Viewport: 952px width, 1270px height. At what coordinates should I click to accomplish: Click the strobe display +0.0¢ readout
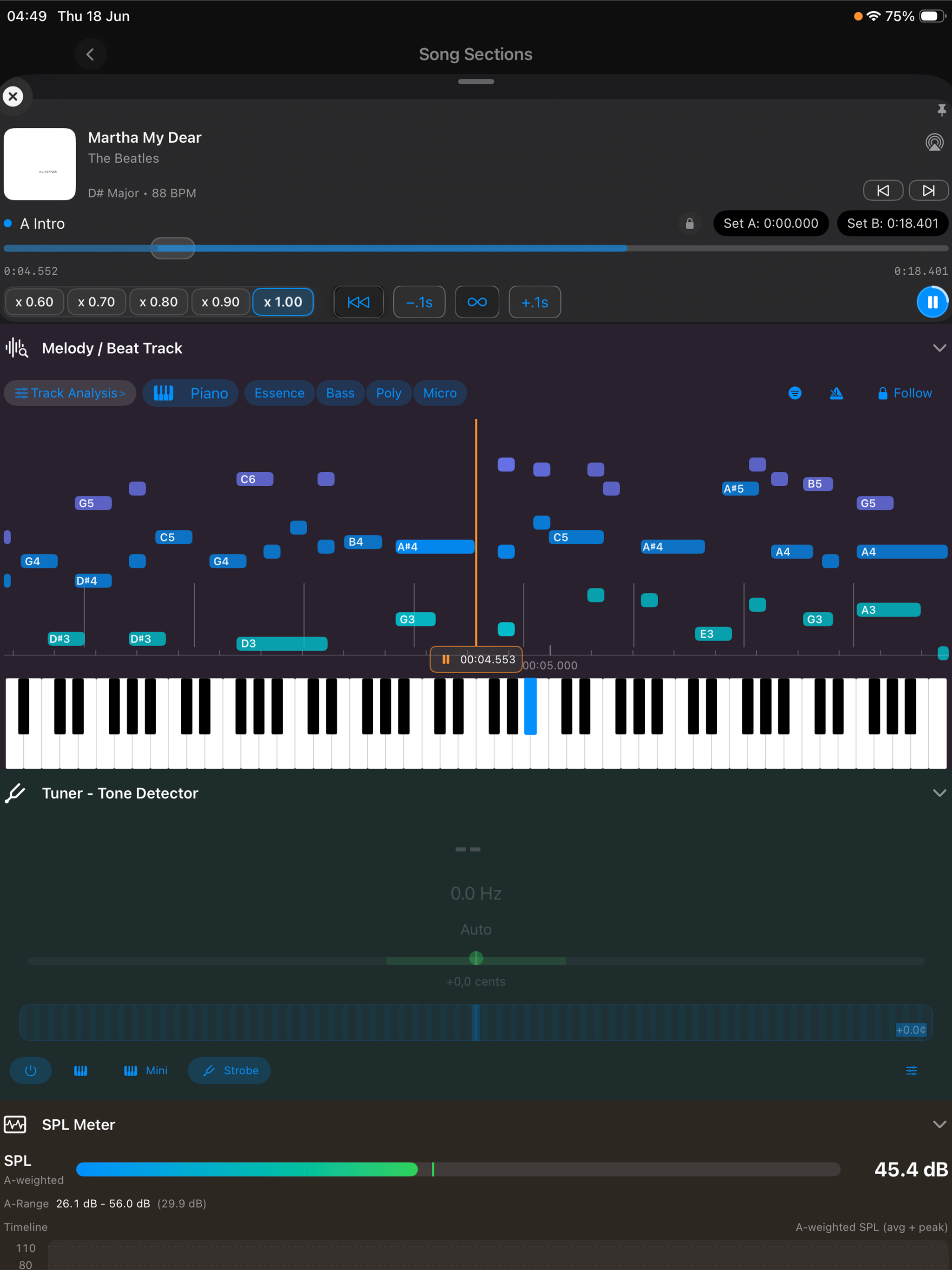click(911, 1030)
